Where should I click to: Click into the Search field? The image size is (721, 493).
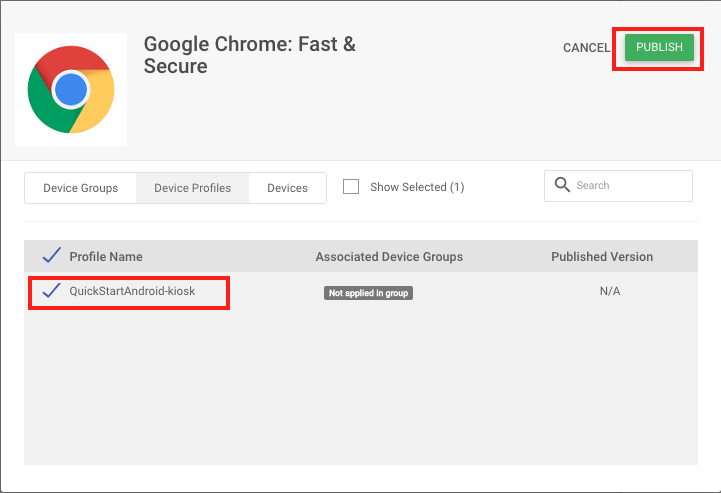618,186
